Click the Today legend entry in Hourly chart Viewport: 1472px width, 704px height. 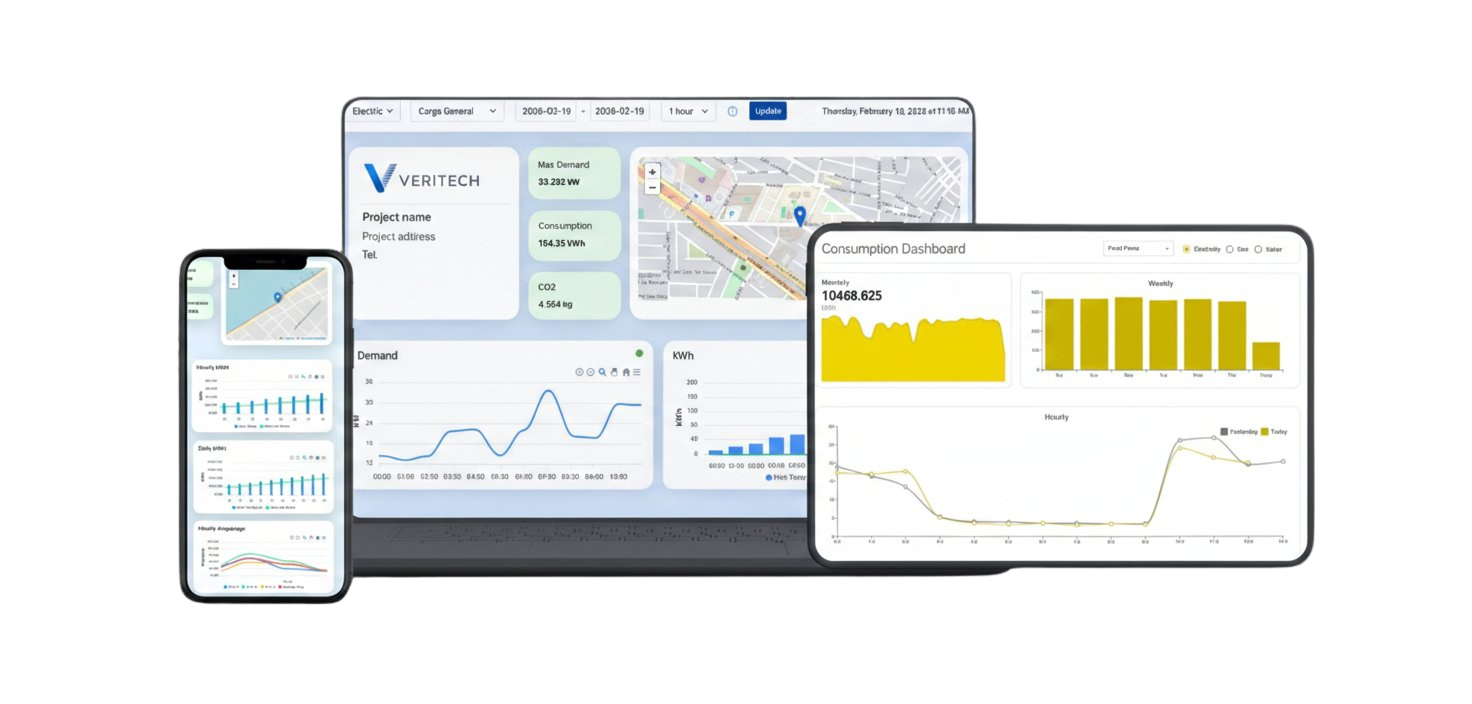click(x=1272, y=431)
